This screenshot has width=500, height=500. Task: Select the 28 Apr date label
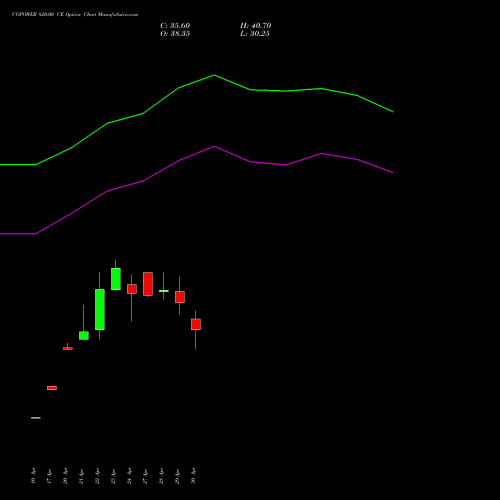(x=161, y=476)
